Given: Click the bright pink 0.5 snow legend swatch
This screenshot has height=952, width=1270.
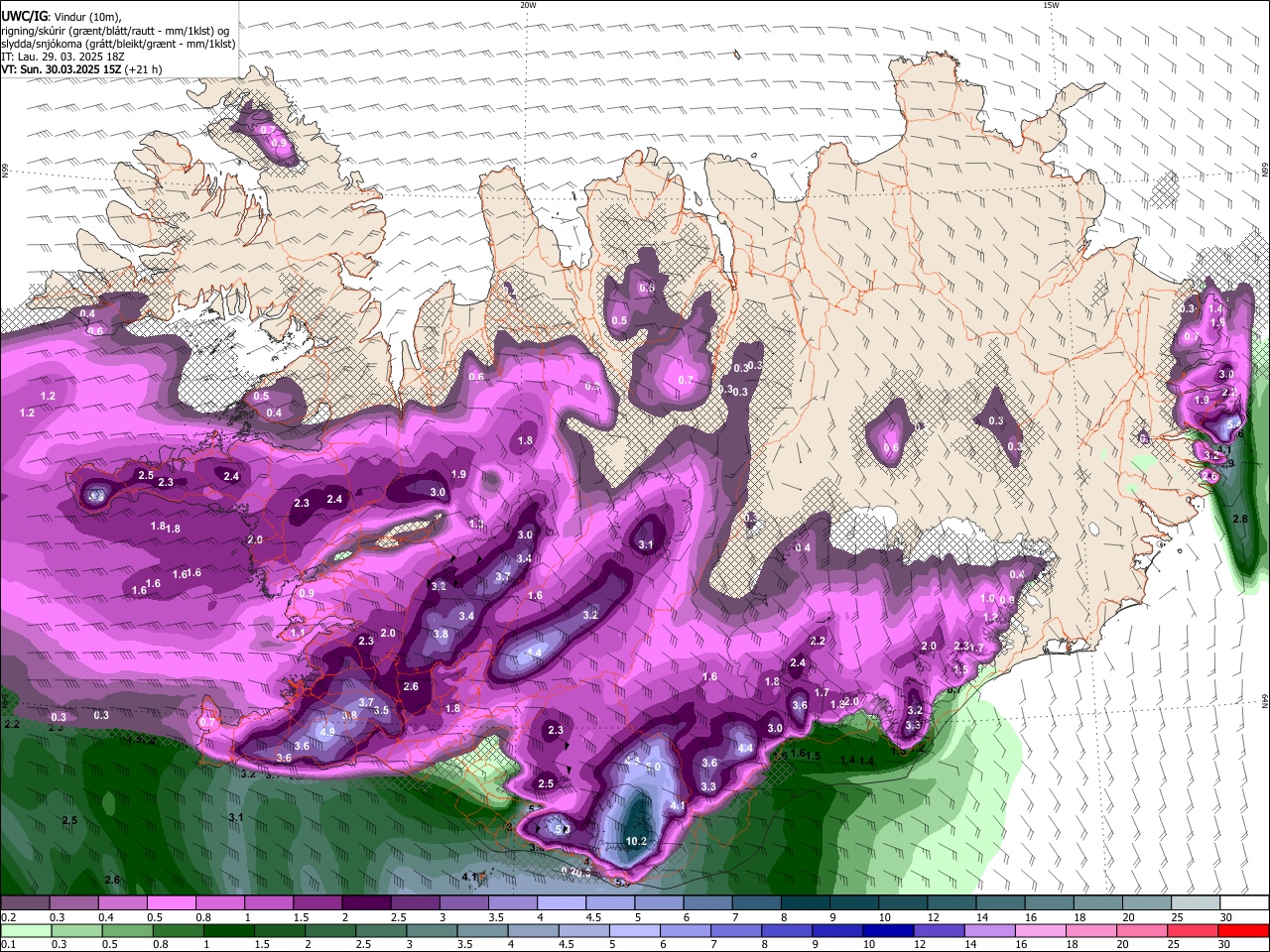Looking at the screenshot, I should (171, 903).
